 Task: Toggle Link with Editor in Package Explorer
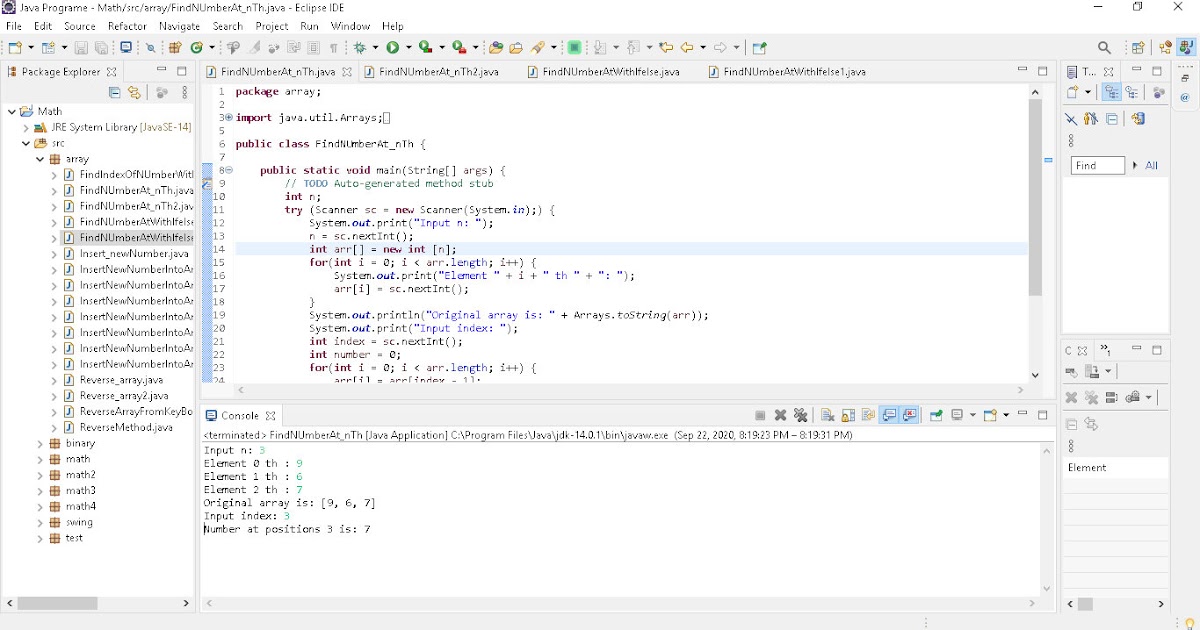coord(134,91)
